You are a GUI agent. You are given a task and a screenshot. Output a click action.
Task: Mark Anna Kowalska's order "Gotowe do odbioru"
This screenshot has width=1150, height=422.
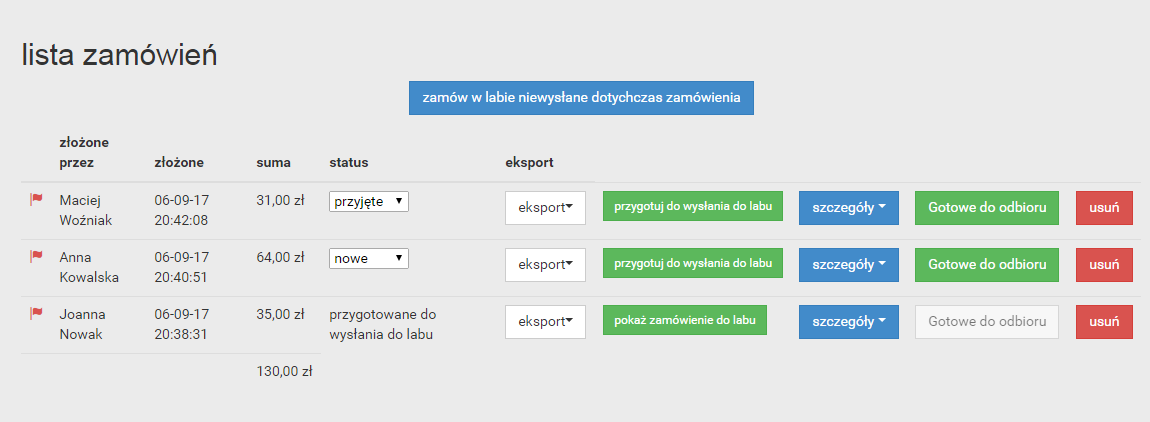(987, 265)
